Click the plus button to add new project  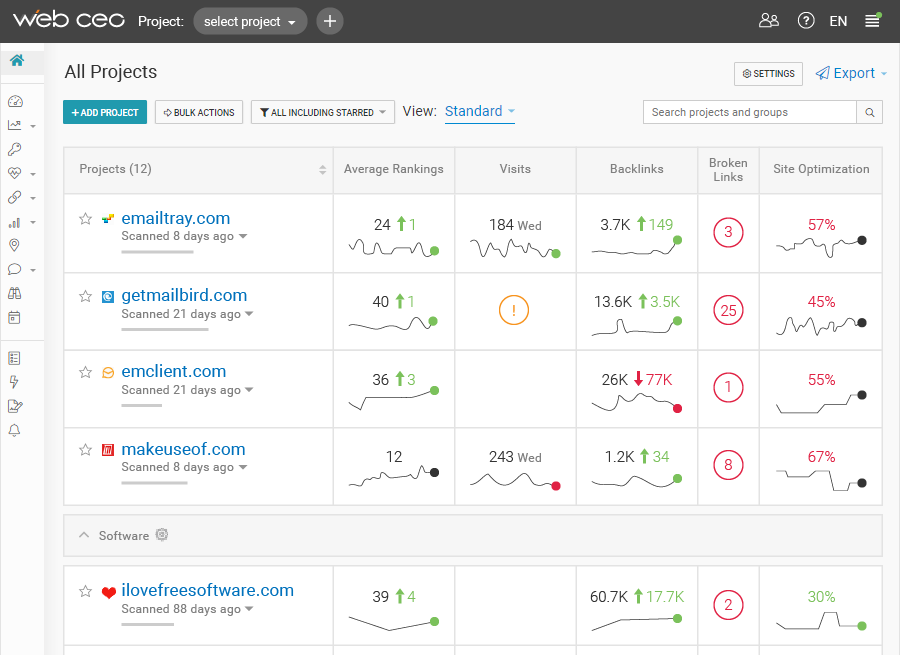pos(330,21)
